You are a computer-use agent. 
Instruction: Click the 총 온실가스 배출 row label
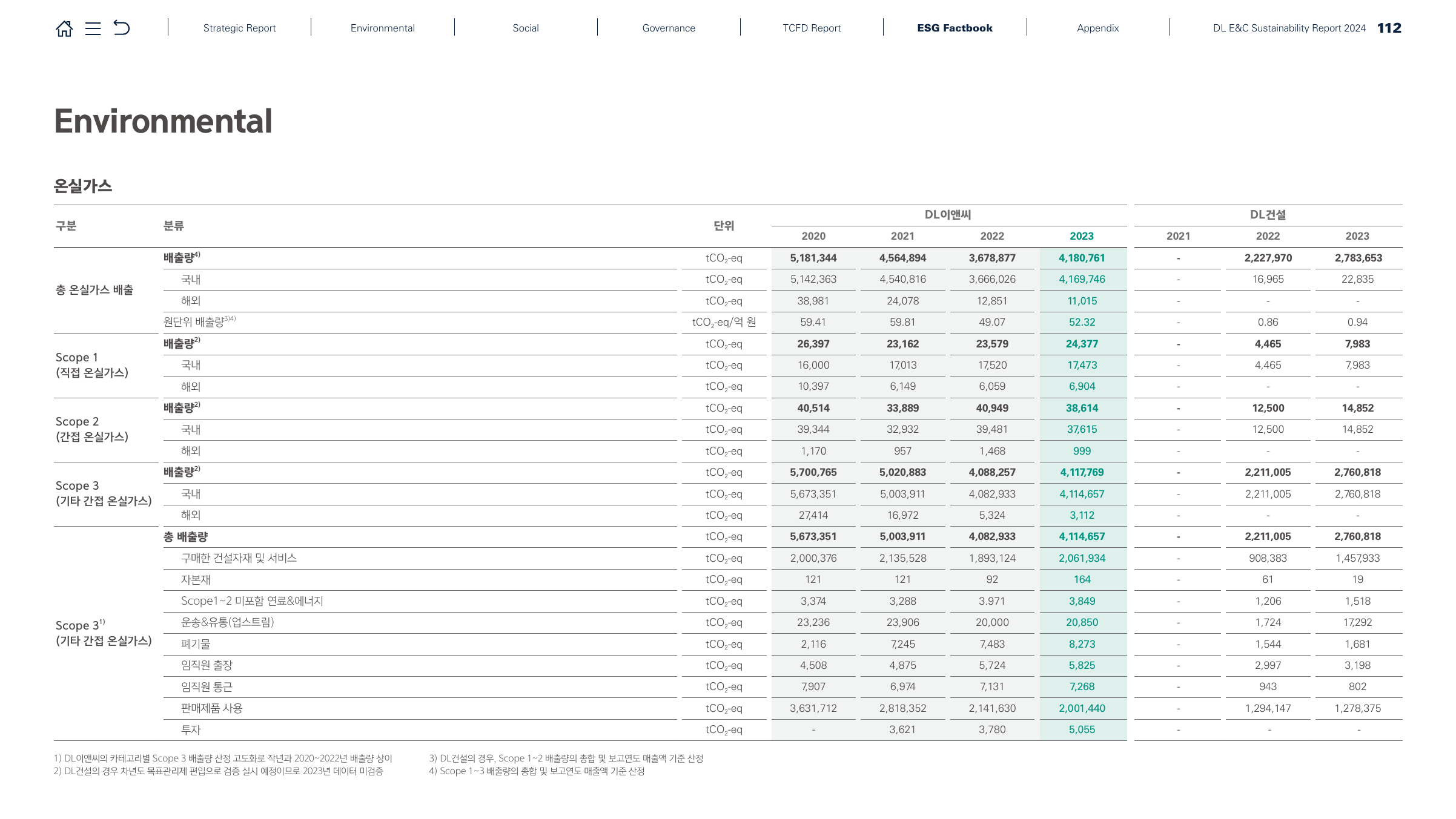point(94,290)
